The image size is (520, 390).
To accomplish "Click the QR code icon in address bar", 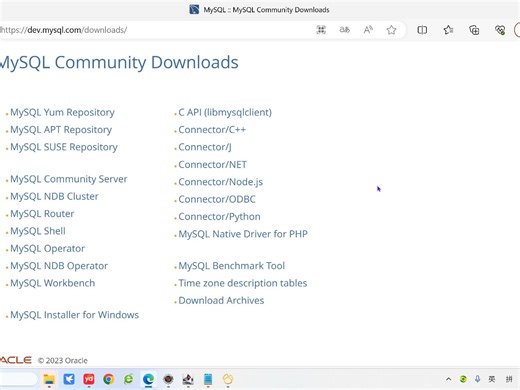I will pos(321,30).
